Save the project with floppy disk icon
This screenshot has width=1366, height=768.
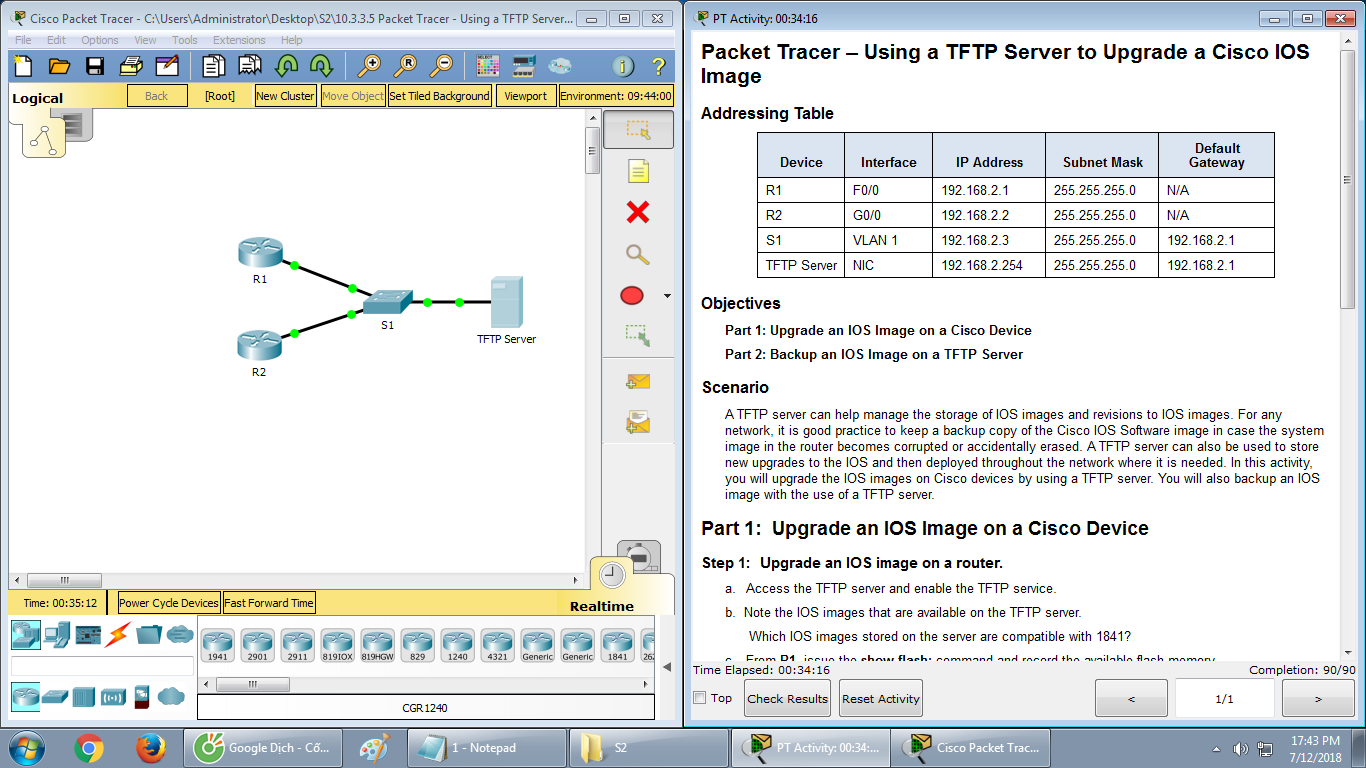coord(95,66)
